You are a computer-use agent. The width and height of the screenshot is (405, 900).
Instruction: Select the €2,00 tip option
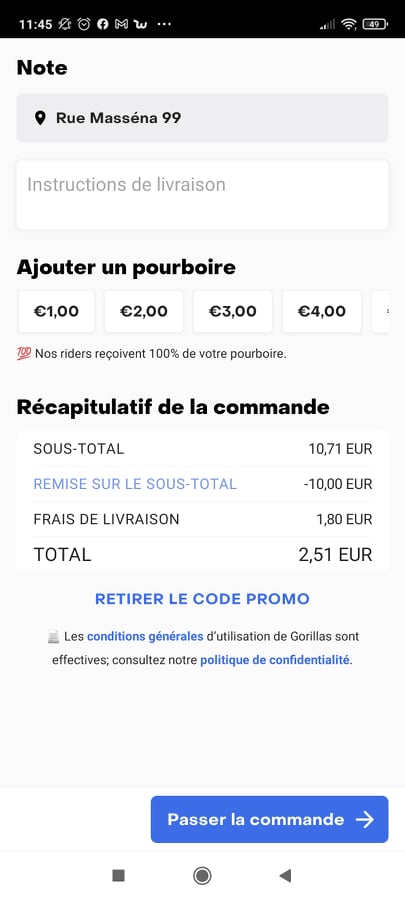click(144, 312)
